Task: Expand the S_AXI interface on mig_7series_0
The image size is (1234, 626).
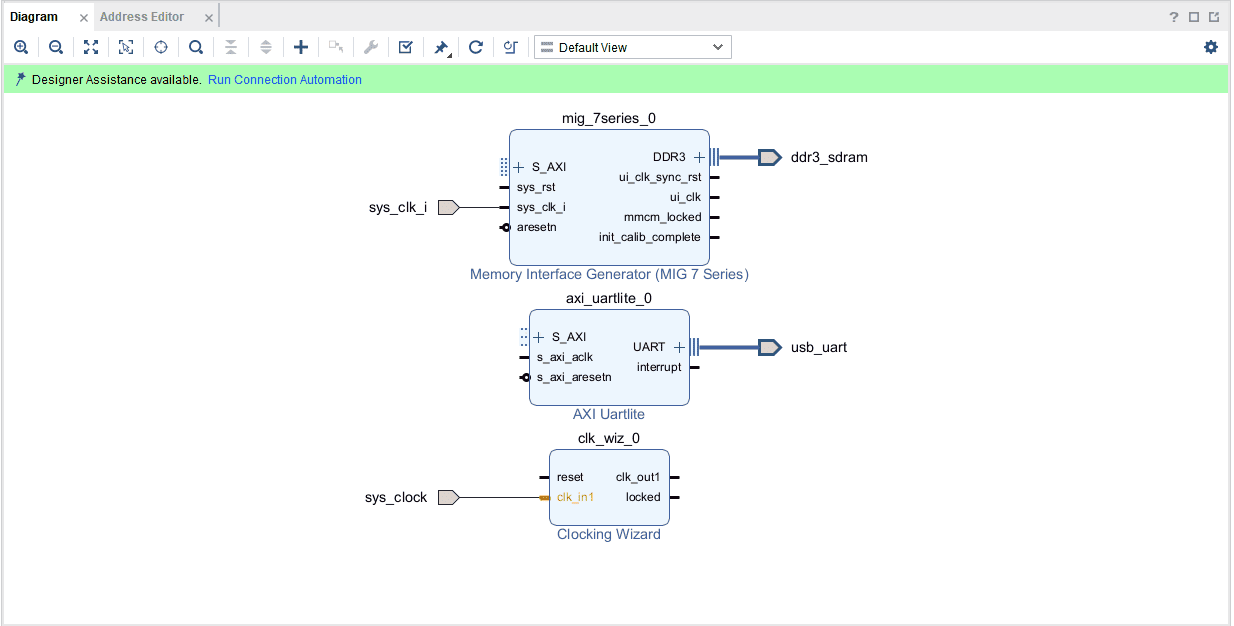Action: pos(519,167)
